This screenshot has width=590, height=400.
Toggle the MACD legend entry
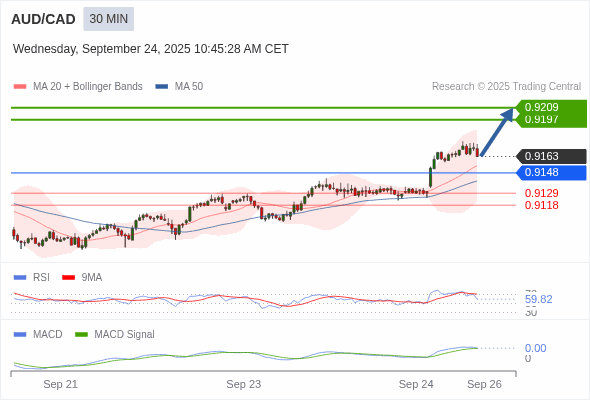point(38,334)
